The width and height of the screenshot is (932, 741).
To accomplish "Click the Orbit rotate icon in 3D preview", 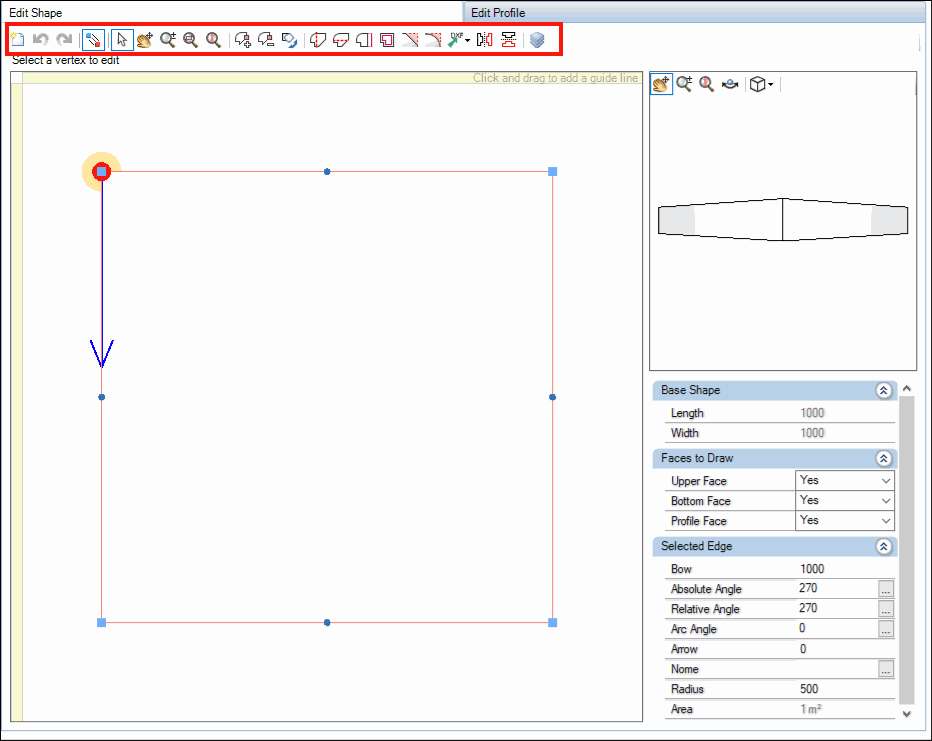I will click(730, 84).
